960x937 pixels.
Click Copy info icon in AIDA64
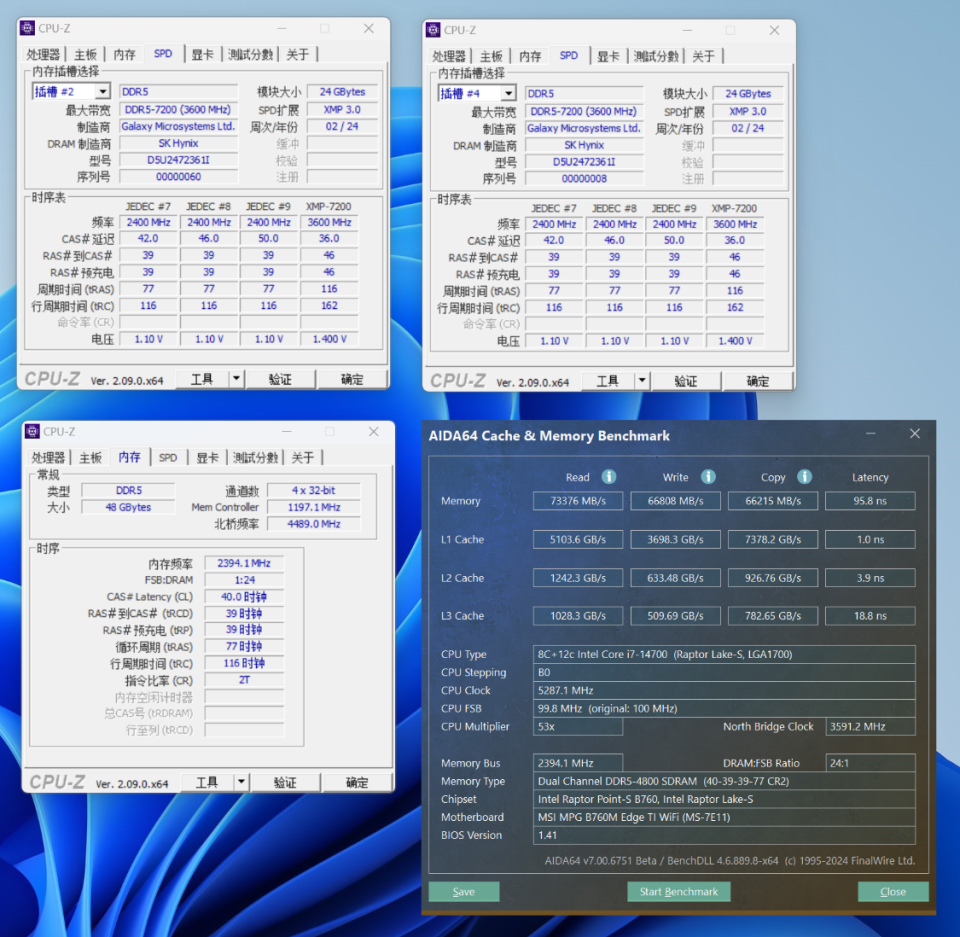coord(804,476)
